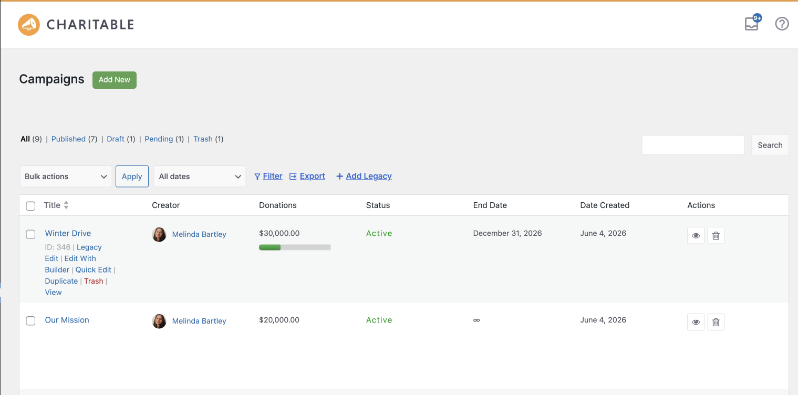Click the Active status for Our Mission
The height and width of the screenshot is (395, 798).
(x=379, y=320)
